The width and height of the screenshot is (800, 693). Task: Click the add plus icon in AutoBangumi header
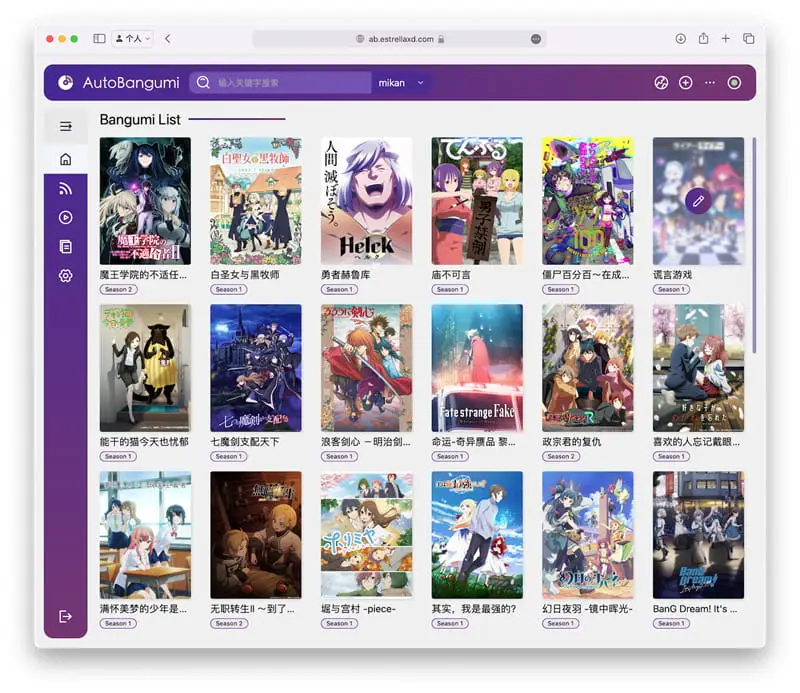pos(686,83)
